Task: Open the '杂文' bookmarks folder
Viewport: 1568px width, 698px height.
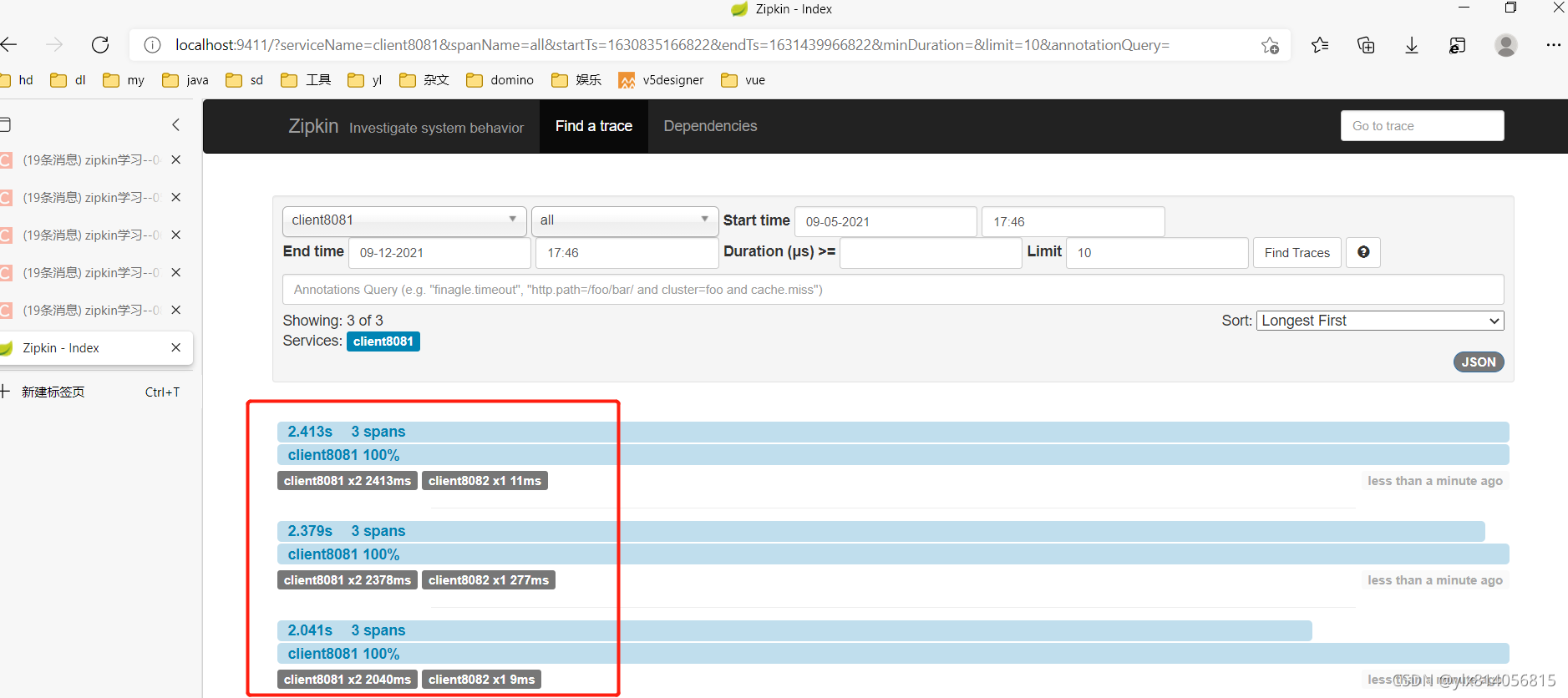Action: coord(424,80)
